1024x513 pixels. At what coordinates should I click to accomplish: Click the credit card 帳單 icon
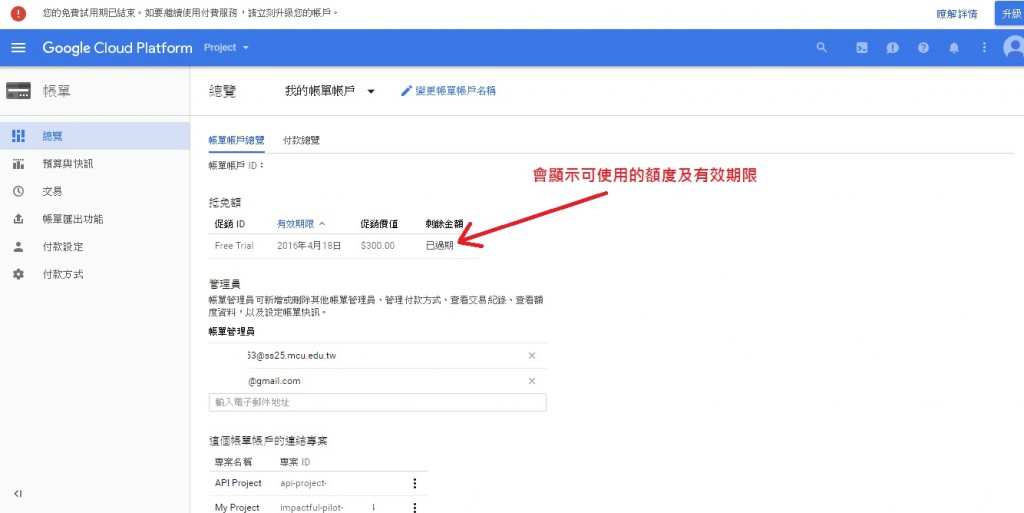click(18, 91)
